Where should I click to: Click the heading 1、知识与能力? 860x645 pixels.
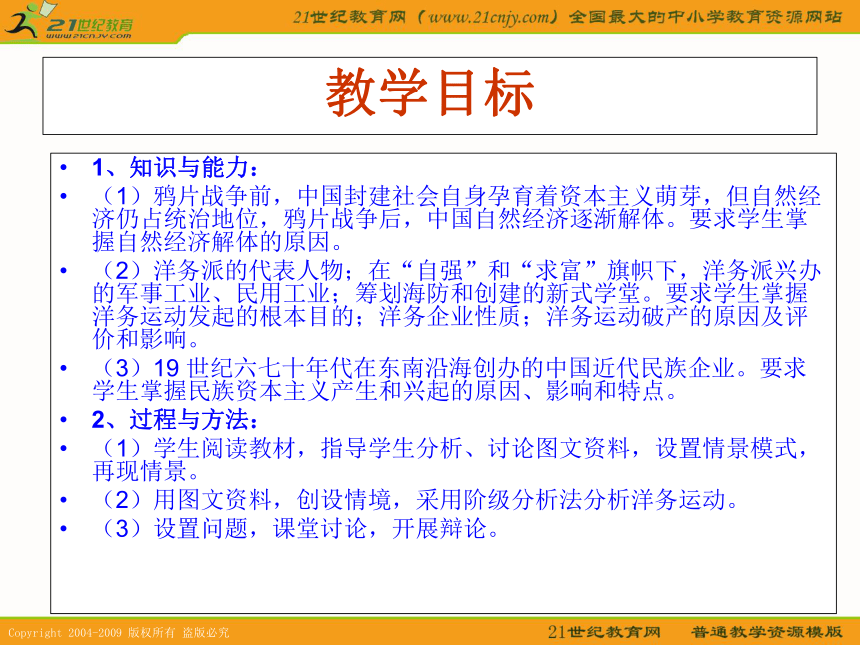tap(175, 167)
